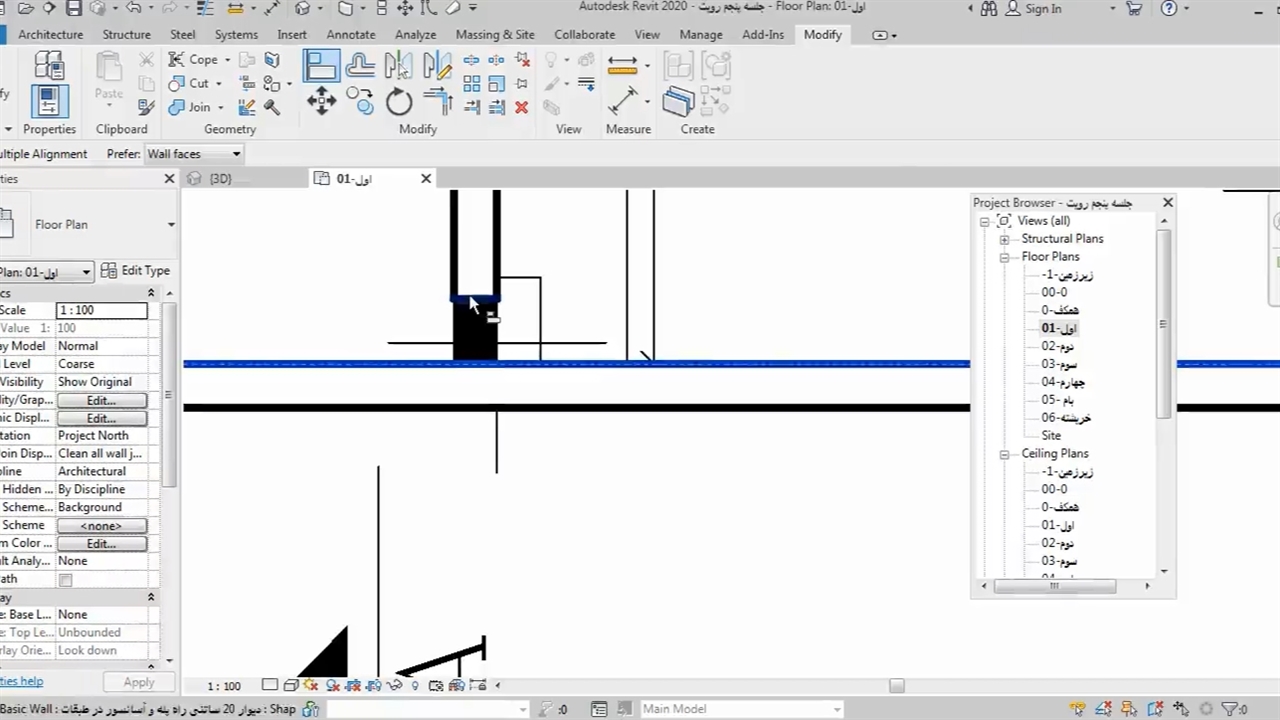
Task: Click the Properties palette icon in ribbon
Action: (x=49, y=101)
